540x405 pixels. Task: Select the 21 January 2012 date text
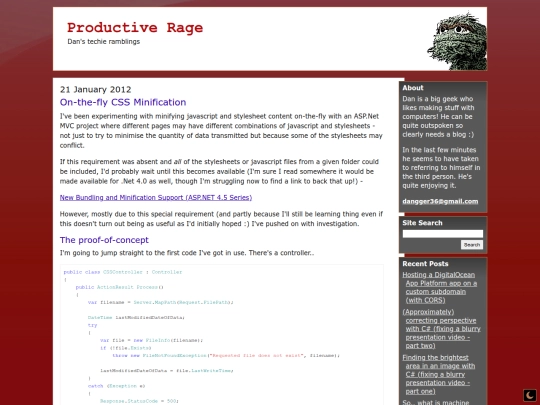pyautogui.click(x=95, y=90)
